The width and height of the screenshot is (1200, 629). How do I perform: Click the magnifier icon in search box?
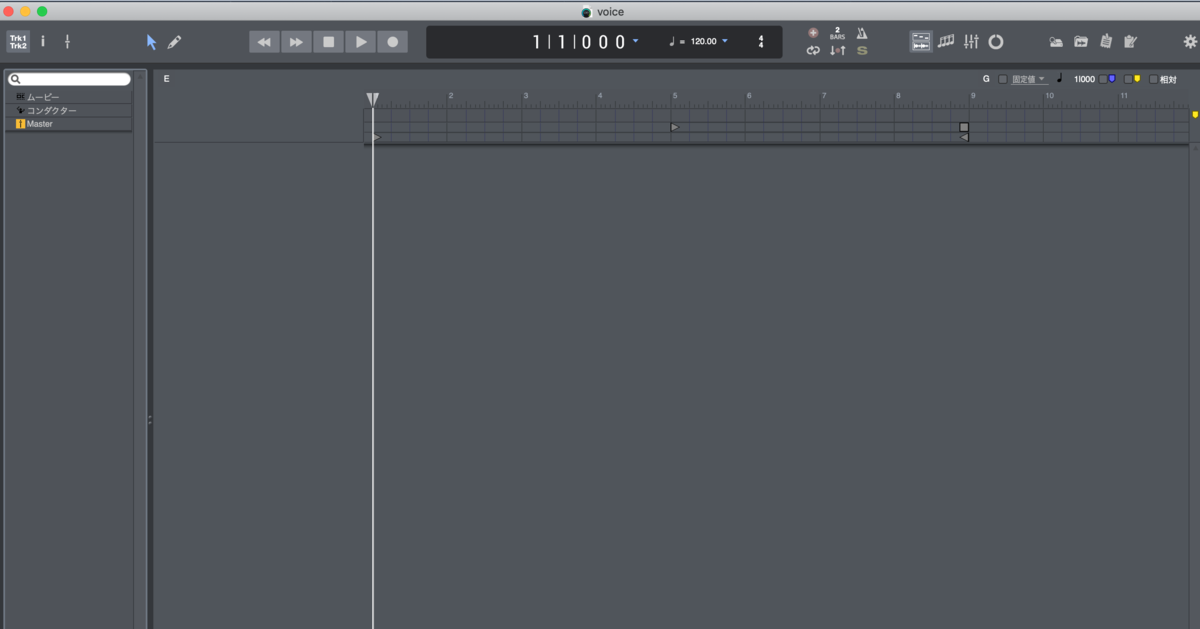pos(15,79)
